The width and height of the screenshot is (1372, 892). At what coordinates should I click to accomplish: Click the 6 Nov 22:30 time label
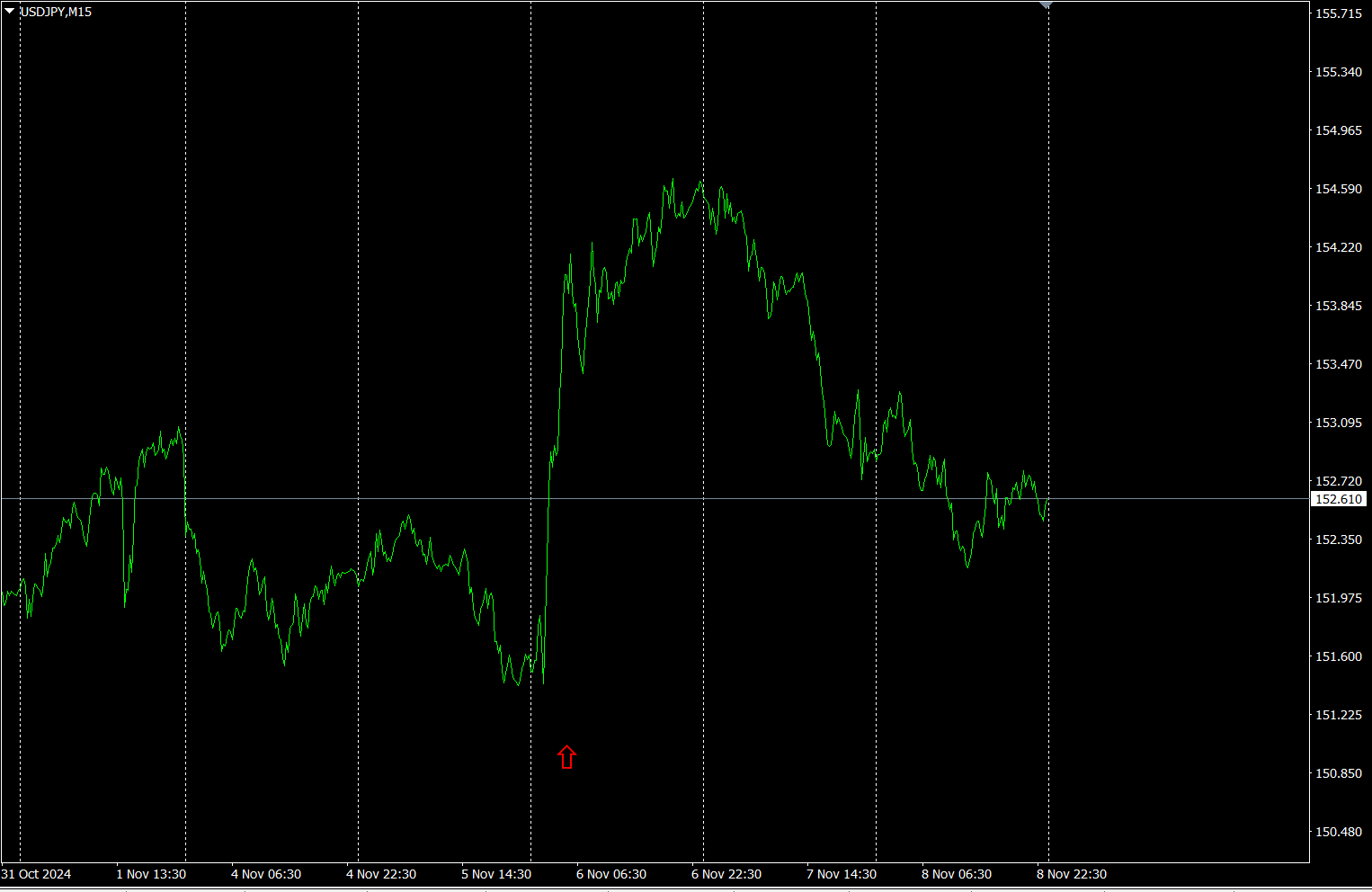click(x=726, y=874)
